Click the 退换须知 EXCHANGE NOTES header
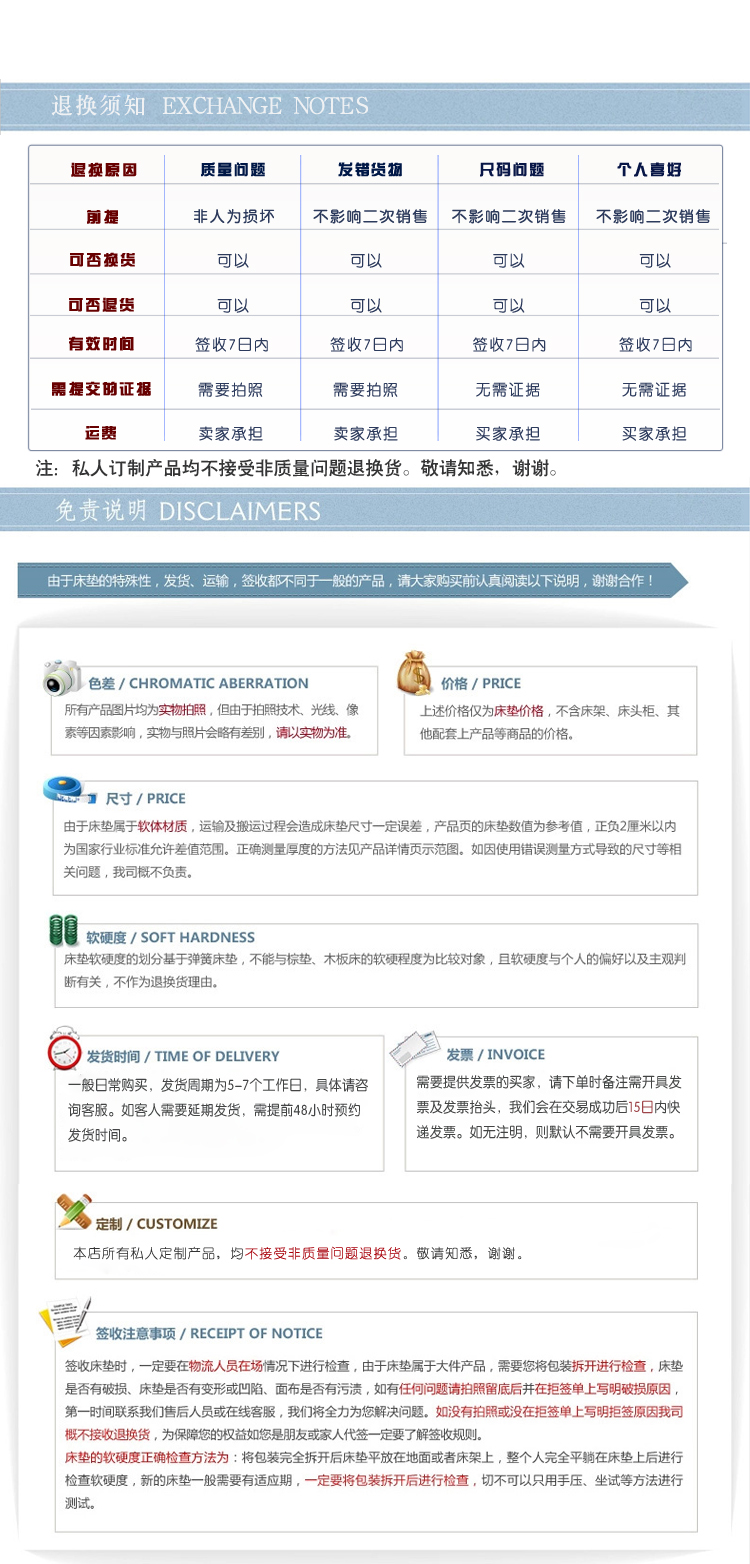The image size is (750, 1564). [x=210, y=106]
